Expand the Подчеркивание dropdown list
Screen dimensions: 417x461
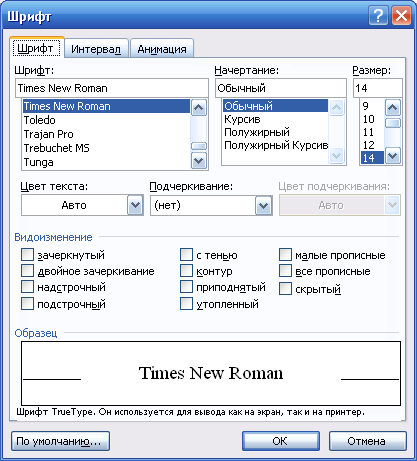tap(264, 205)
